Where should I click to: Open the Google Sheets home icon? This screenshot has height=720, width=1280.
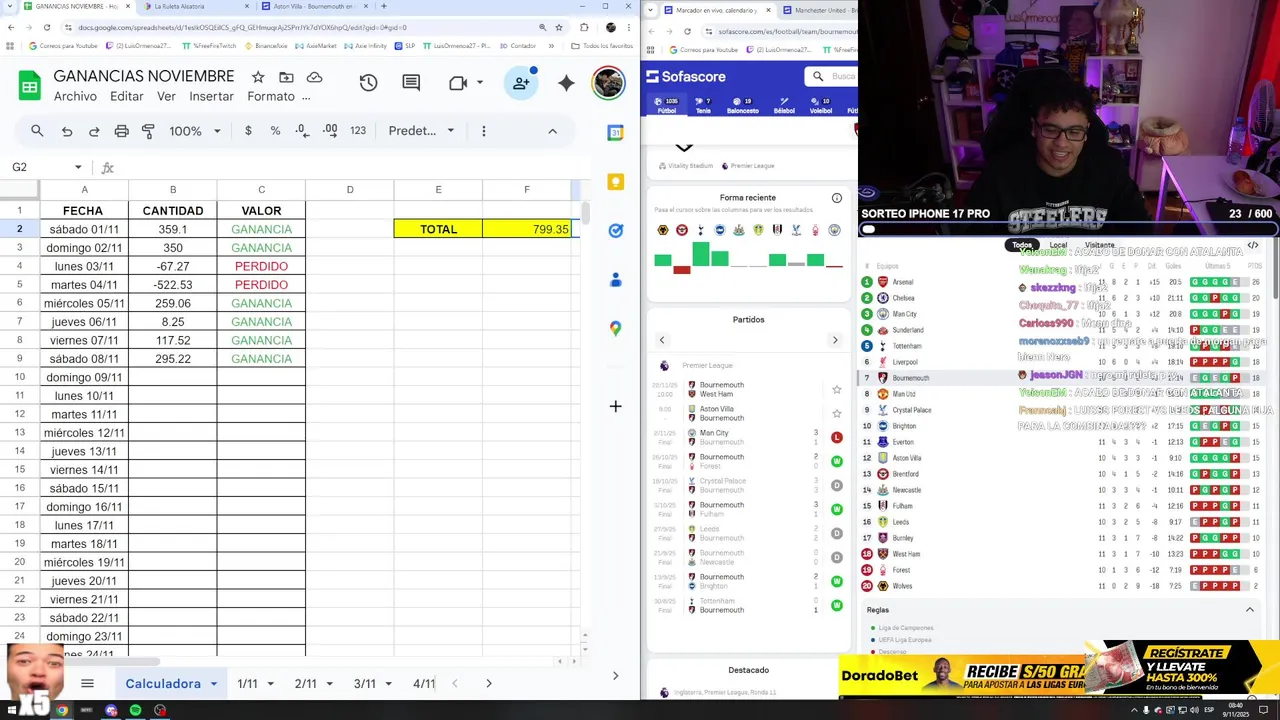[29, 86]
